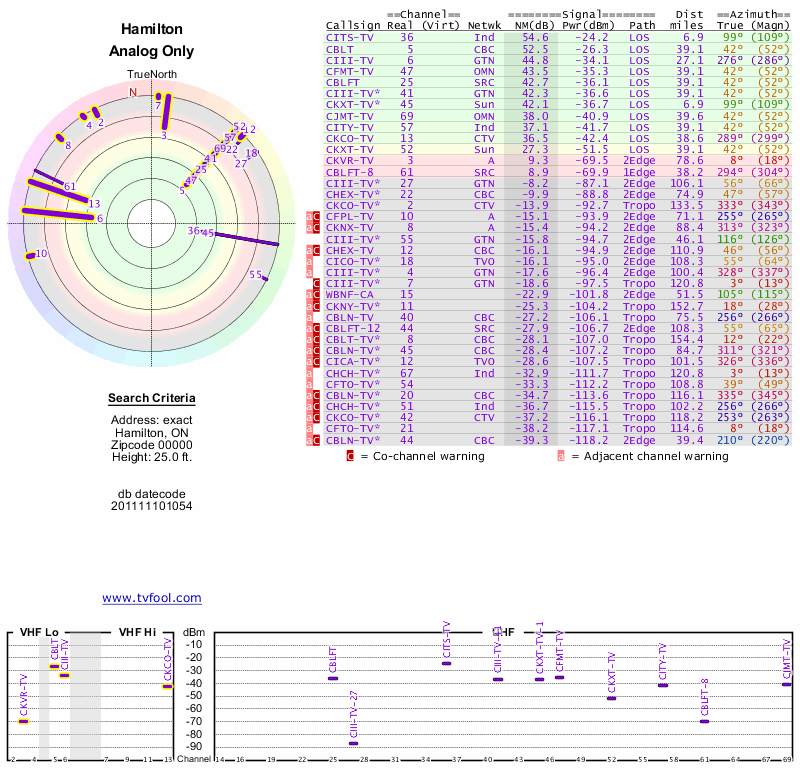Viewport: 800px width, 768px height.
Task: Select the CKVR-TV signal marker in VHF Lo chart
Action: coord(24,721)
